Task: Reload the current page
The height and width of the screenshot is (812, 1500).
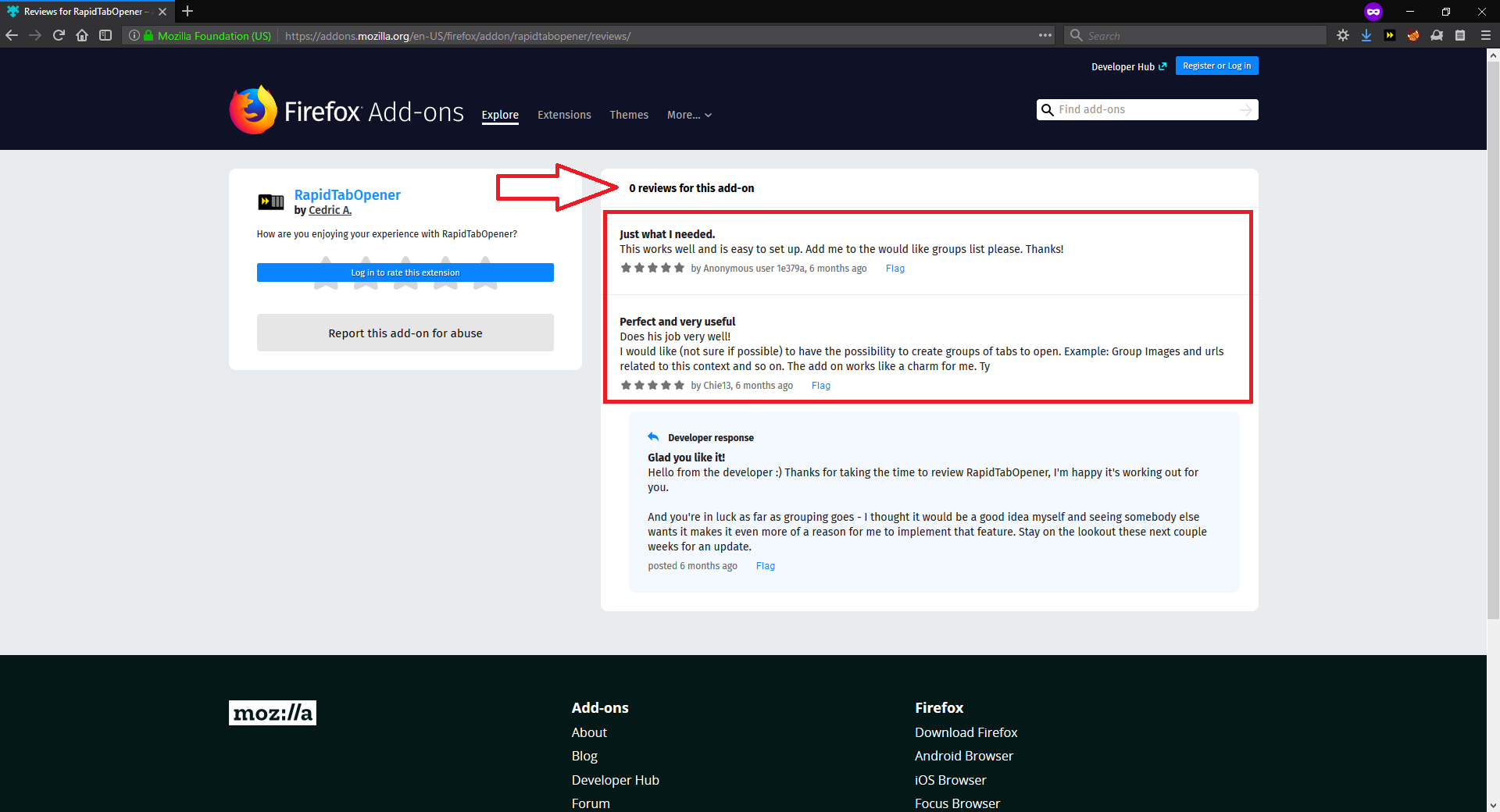Action: 59,35
